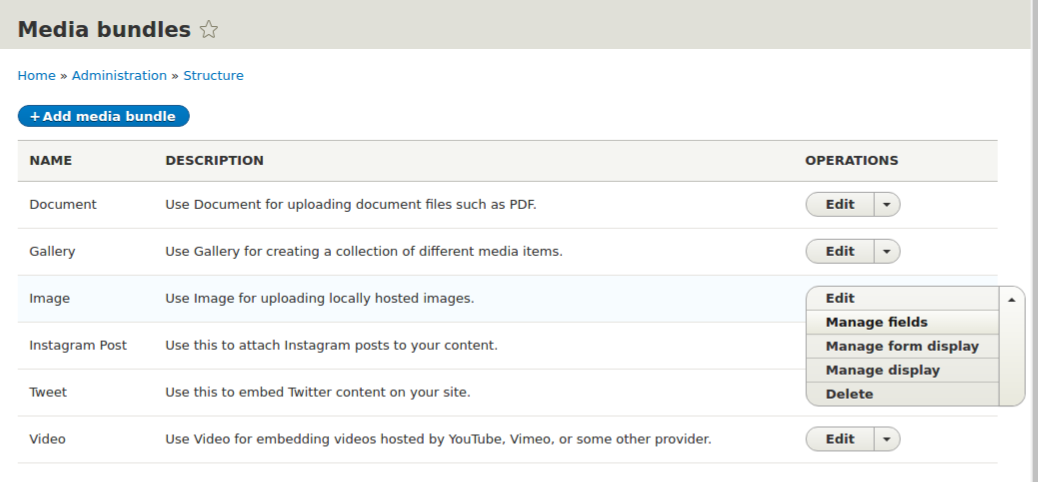Click the Name column header
This screenshot has width=1038, height=482.
tap(51, 161)
